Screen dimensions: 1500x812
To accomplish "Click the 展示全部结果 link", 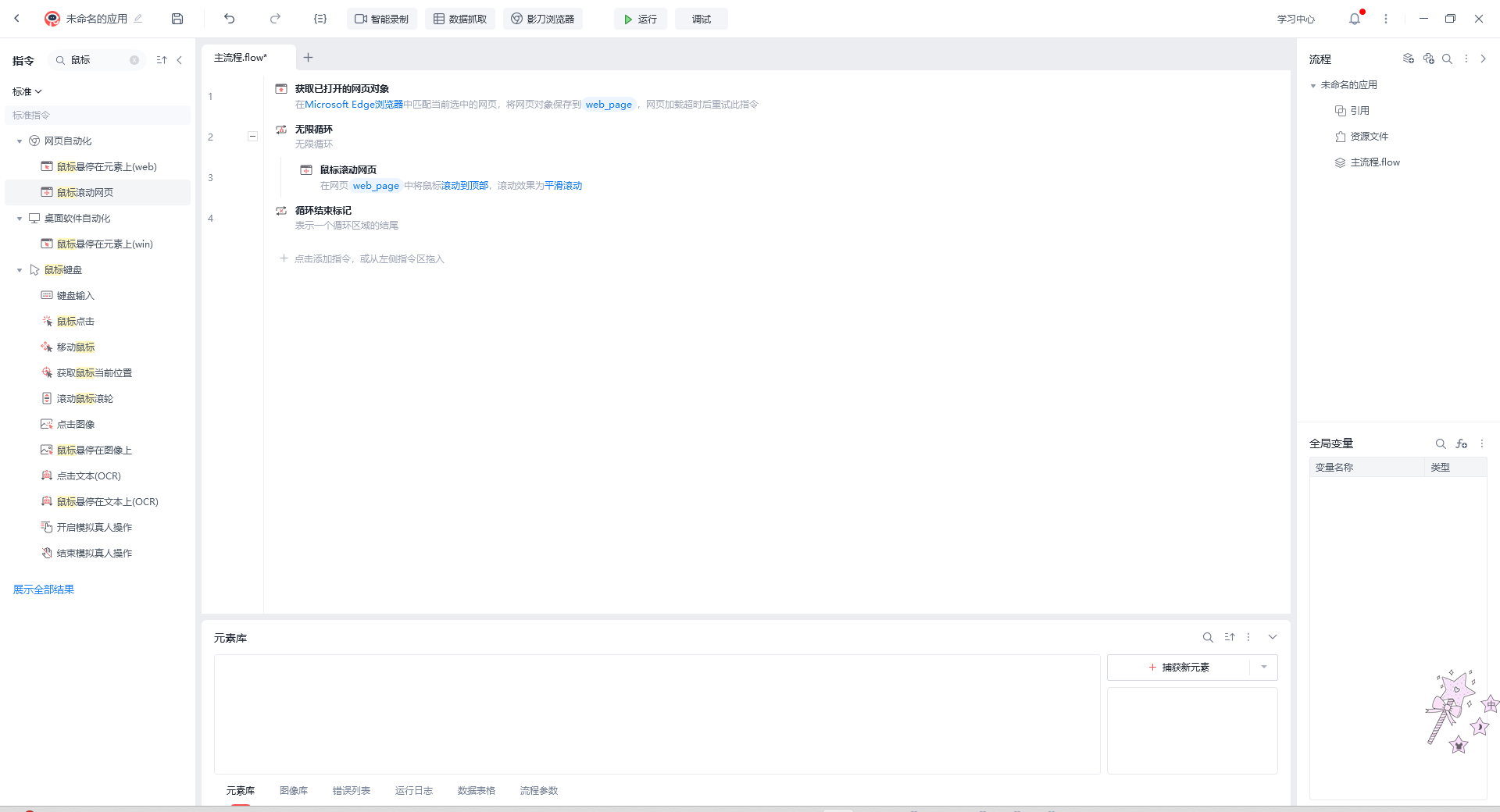I will coord(44,589).
